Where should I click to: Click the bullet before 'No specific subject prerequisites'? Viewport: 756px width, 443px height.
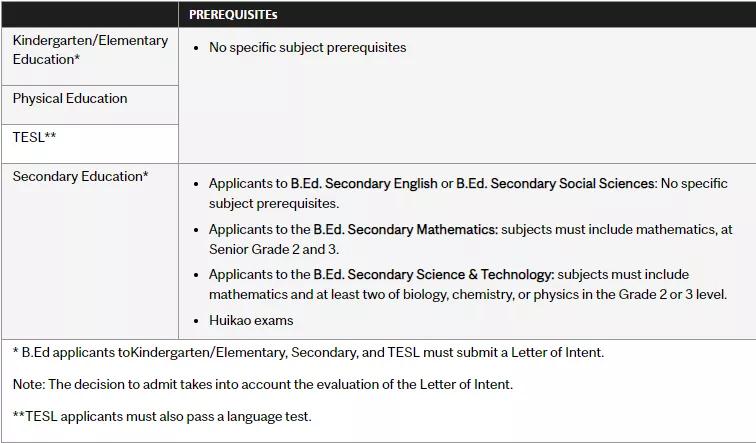click(196, 48)
